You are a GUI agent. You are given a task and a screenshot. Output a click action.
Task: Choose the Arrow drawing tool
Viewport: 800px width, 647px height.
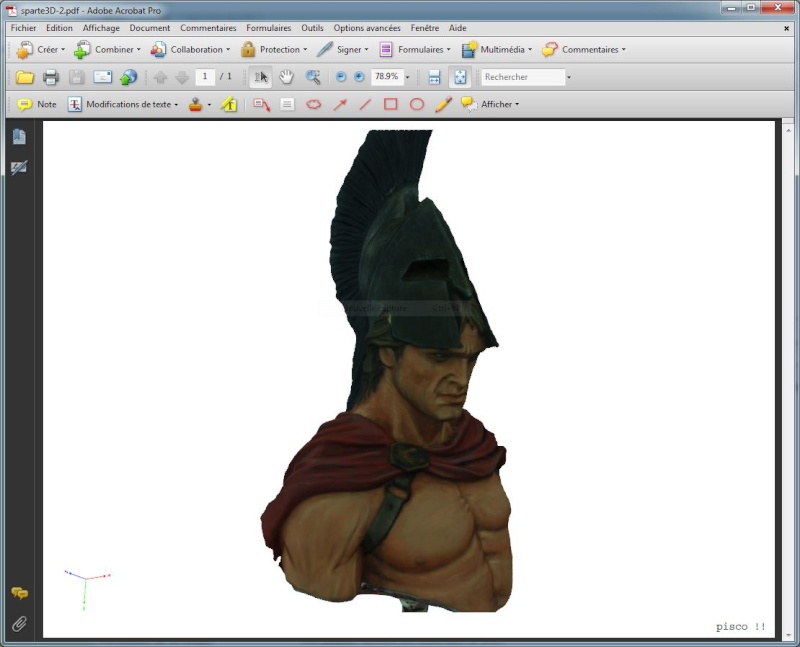(x=340, y=105)
